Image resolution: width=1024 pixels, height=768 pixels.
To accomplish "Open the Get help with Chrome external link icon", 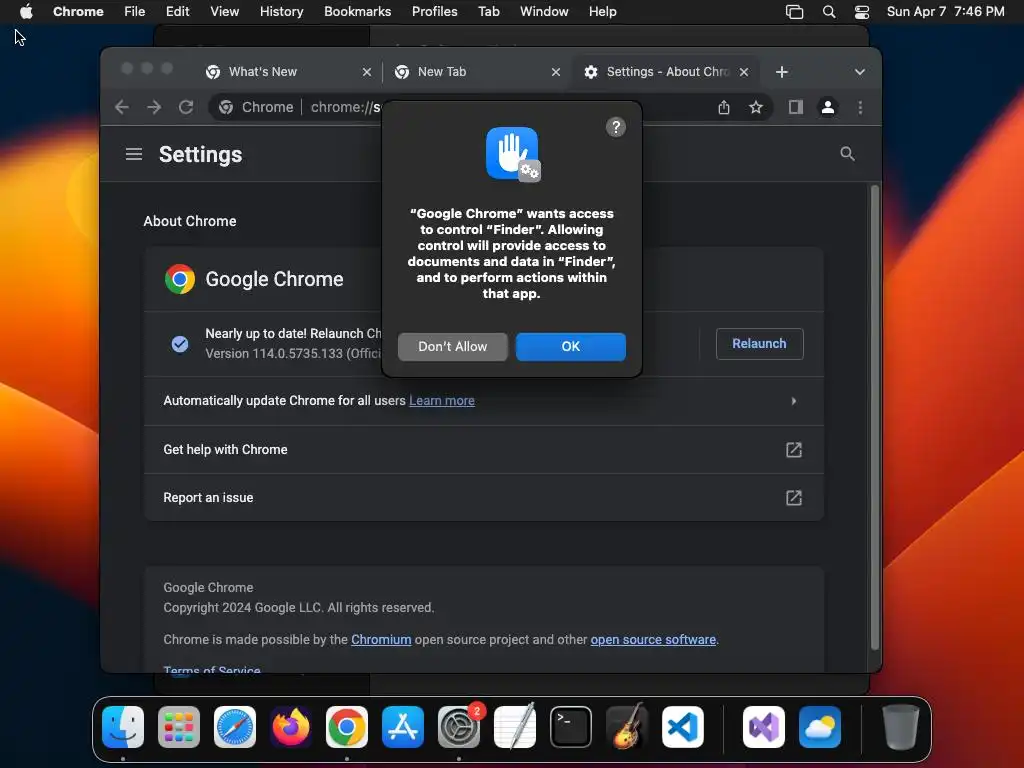I will 793,450.
